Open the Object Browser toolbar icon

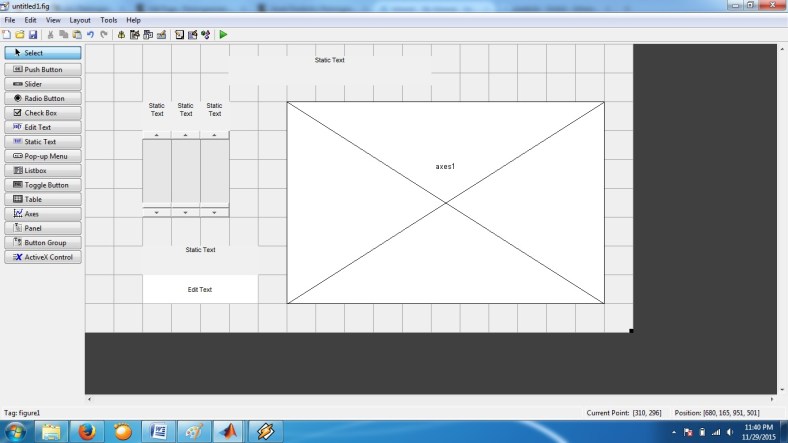click(x=205, y=34)
